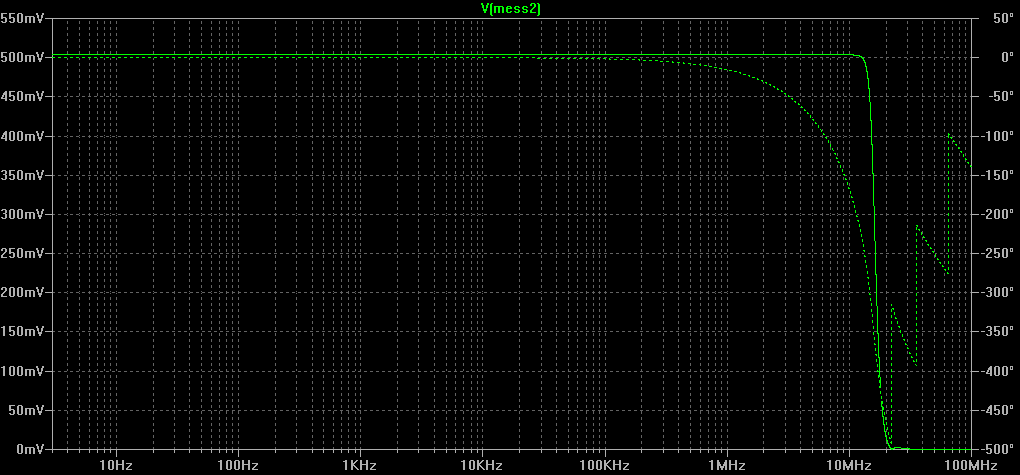The width and height of the screenshot is (1020, 475).
Task: Click the 500mV left axis label
Action: [x=21, y=57]
